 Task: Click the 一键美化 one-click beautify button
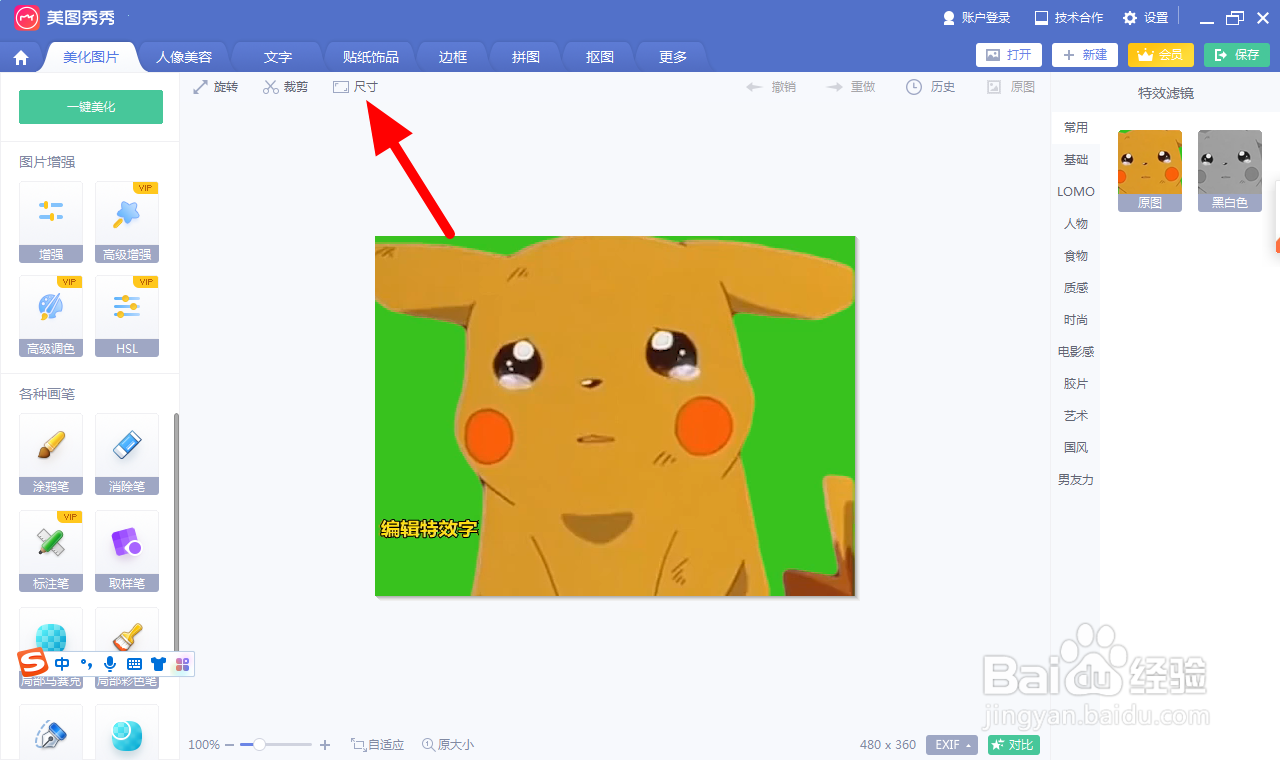click(x=90, y=106)
